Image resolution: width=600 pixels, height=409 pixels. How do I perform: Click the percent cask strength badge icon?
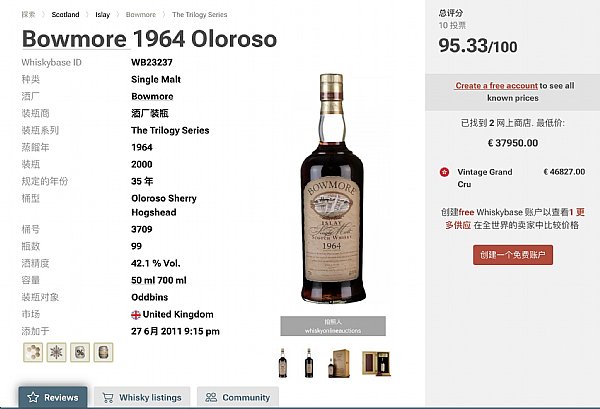[x=80, y=352]
